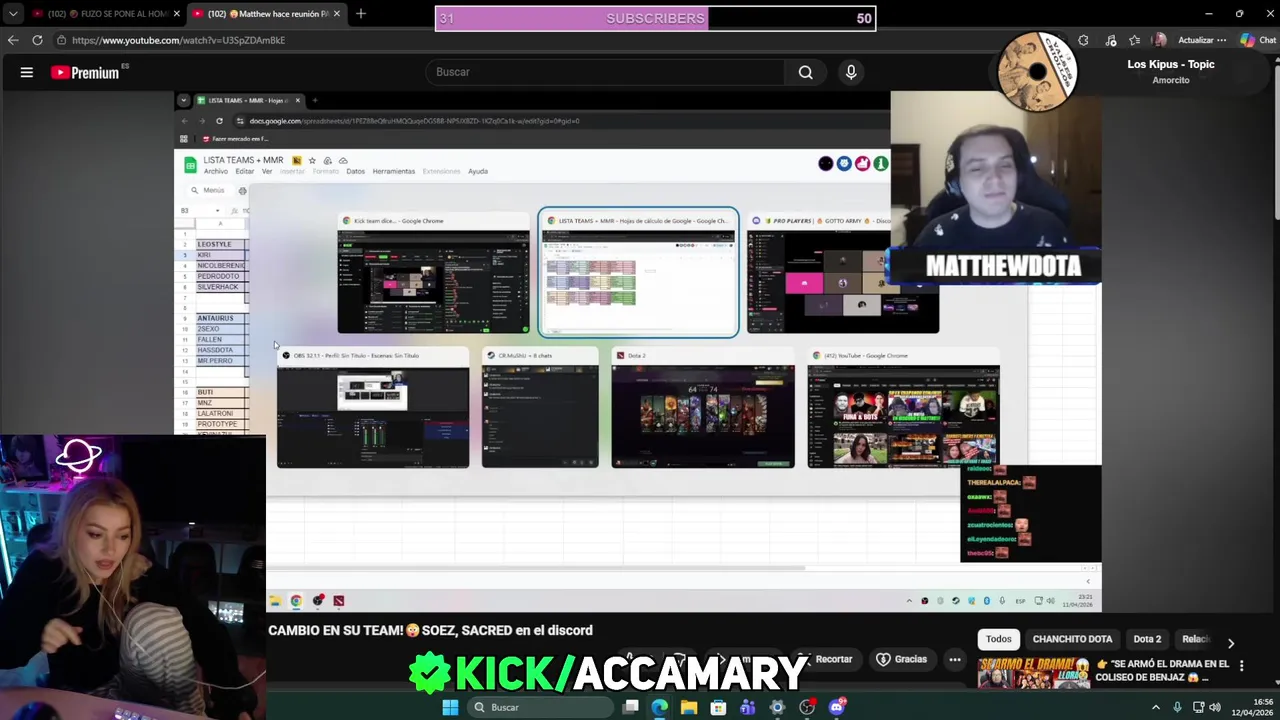This screenshot has width=1280, height=720.
Task: Open the Editar menu in Sheets
Action: coord(244,171)
